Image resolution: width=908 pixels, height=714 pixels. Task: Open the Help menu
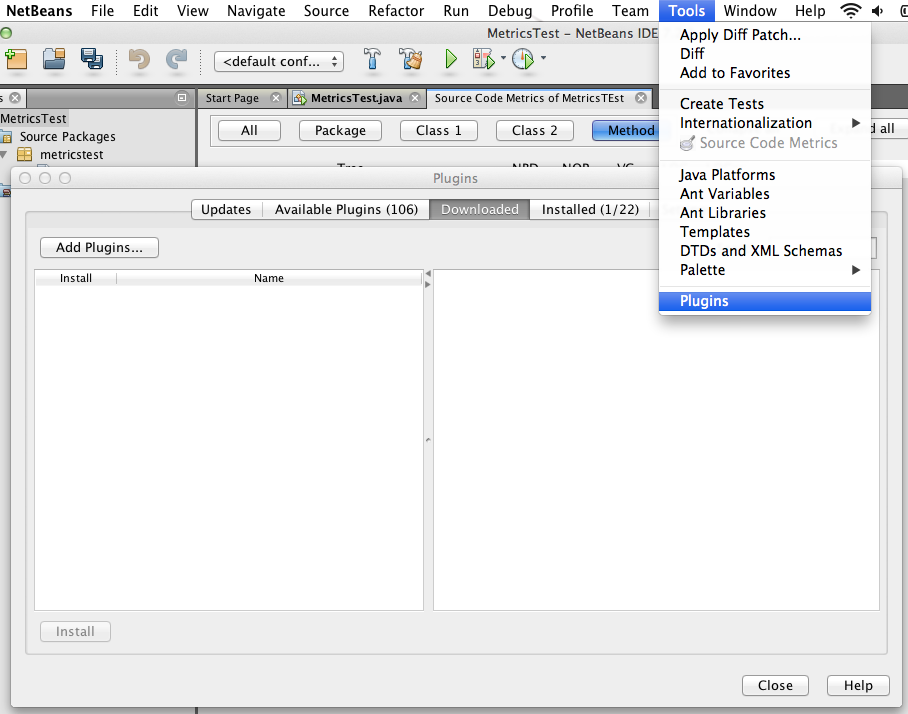[810, 10]
